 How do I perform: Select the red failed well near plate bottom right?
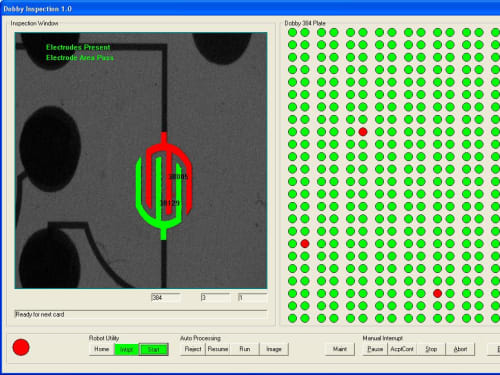pyautogui.click(x=438, y=293)
